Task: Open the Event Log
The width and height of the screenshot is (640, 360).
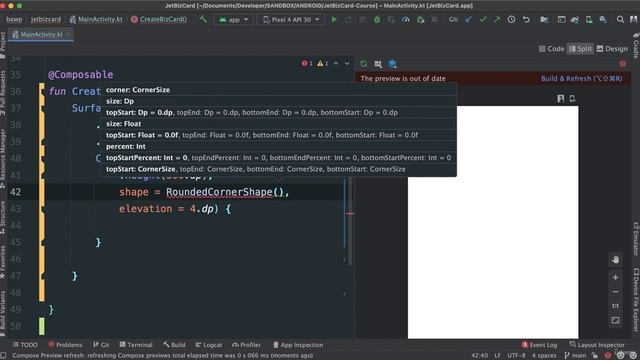Action: tap(539, 345)
